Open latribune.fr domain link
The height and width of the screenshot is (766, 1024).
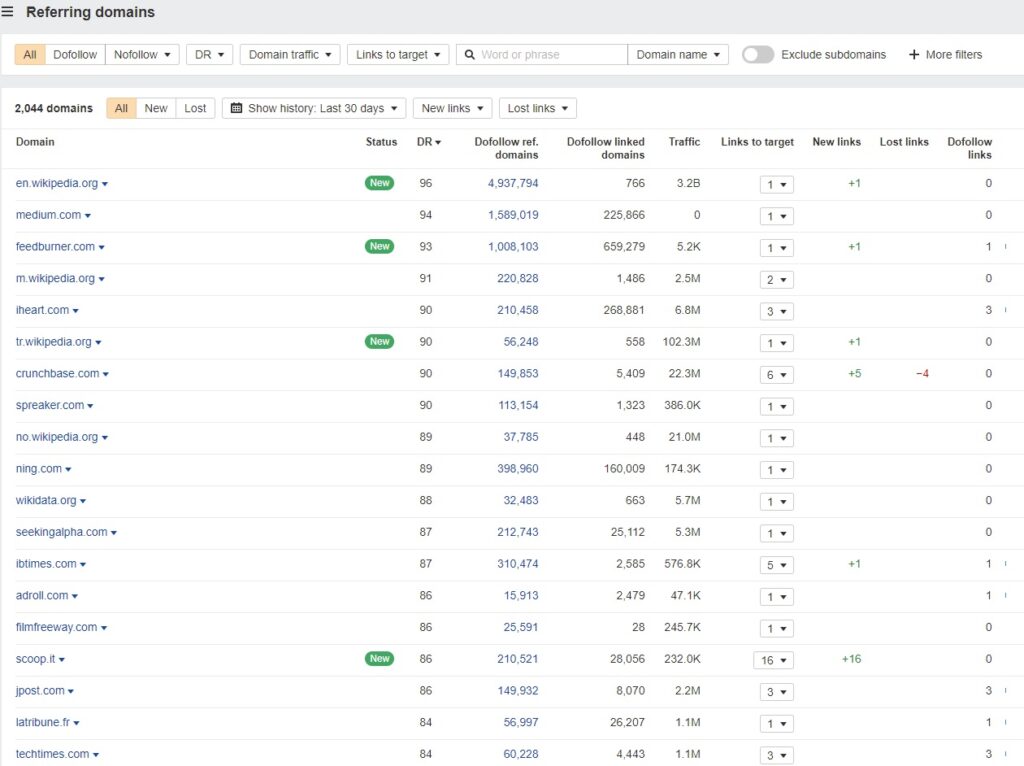(x=42, y=722)
